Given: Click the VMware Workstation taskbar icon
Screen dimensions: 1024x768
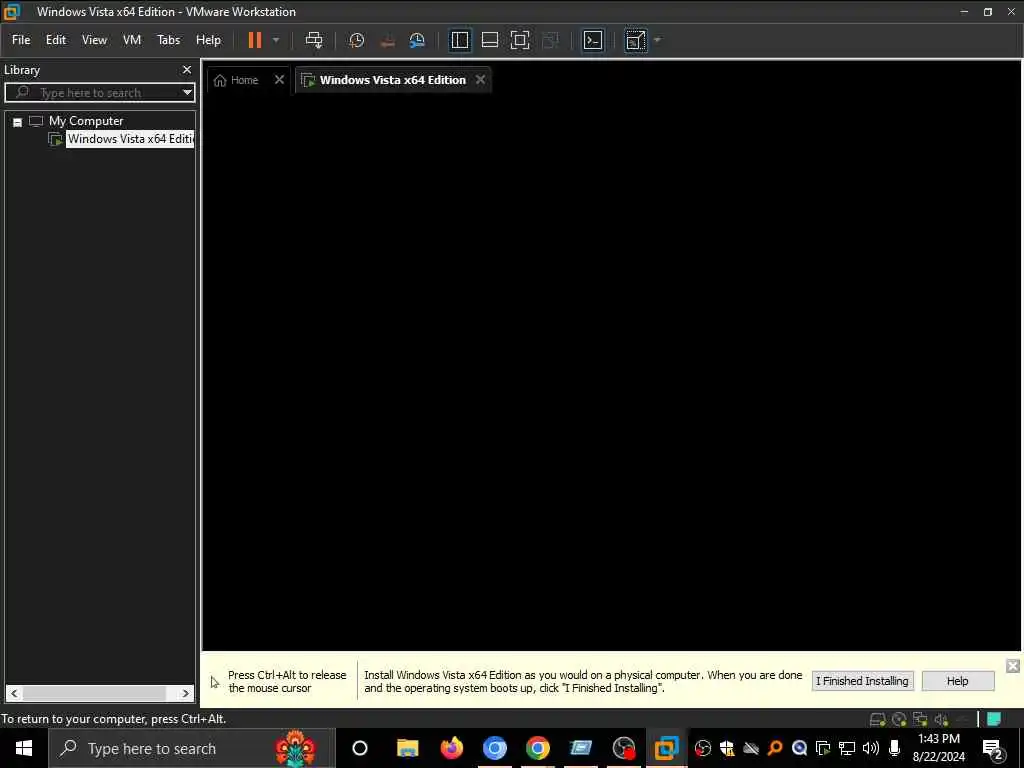Looking at the screenshot, I should (667, 748).
